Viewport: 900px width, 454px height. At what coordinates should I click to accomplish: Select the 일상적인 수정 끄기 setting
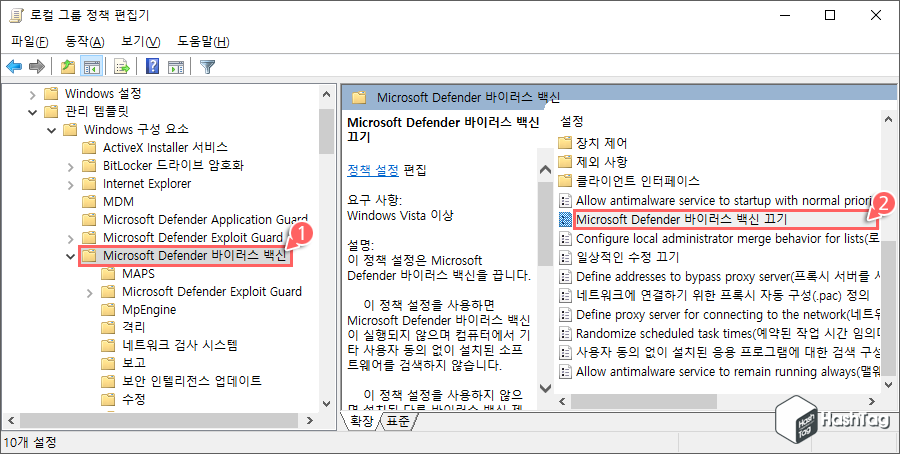point(627,257)
